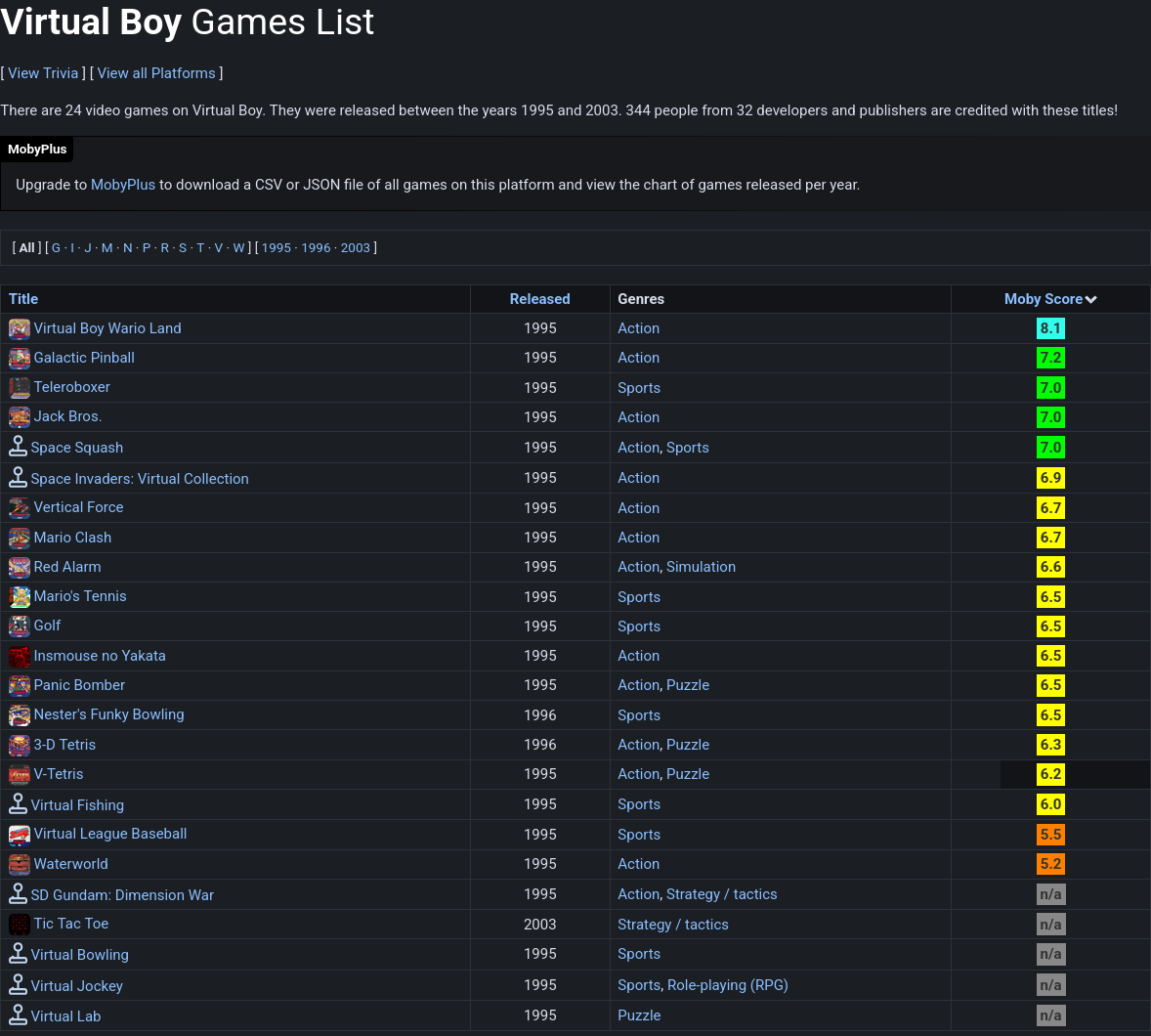Click the 2003 release year for Tic Tac Toe
The image size is (1151, 1036).
click(539, 925)
